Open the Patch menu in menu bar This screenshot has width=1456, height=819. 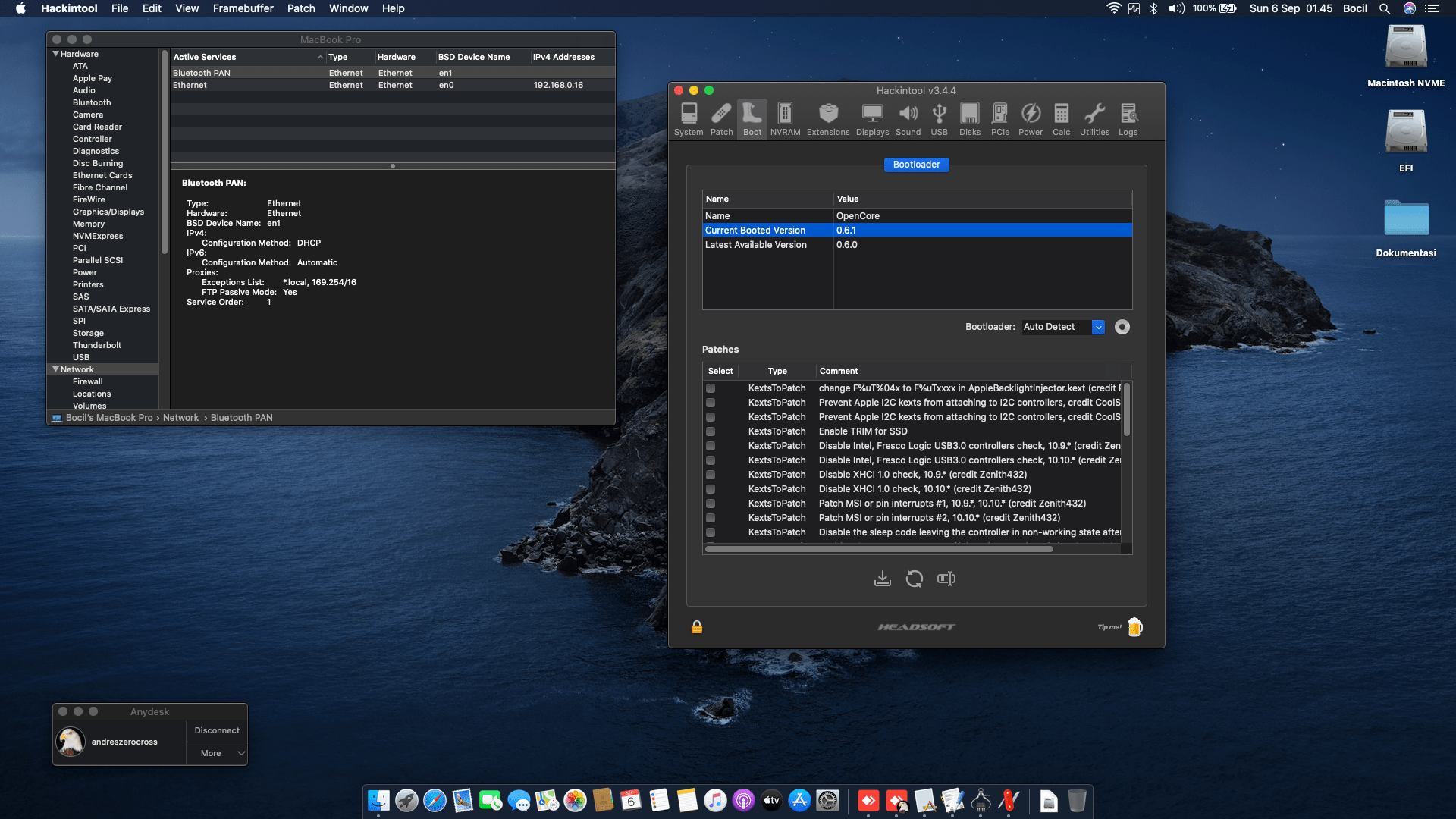click(x=301, y=8)
